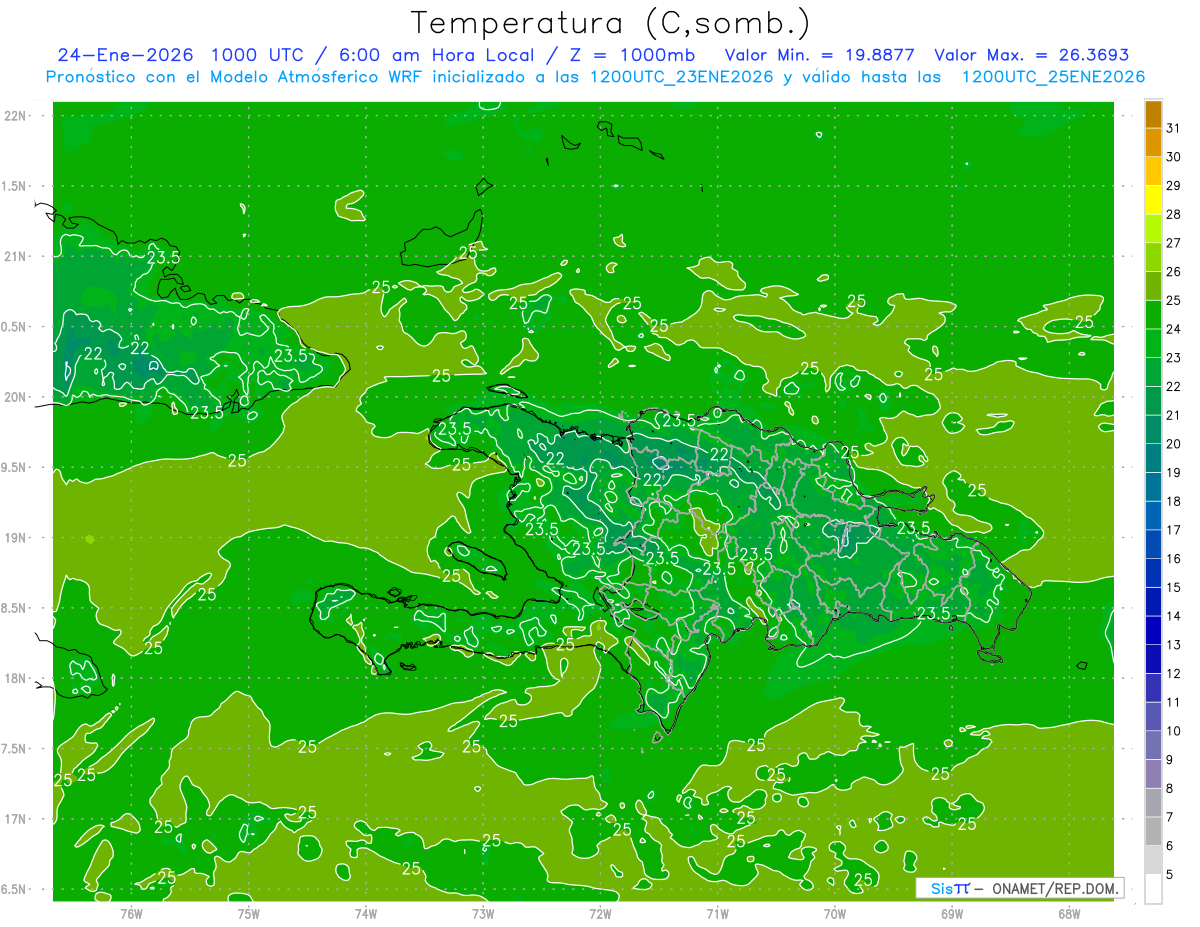Click 'Valor Max. = 26.3693' value

tap(1031, 55)
